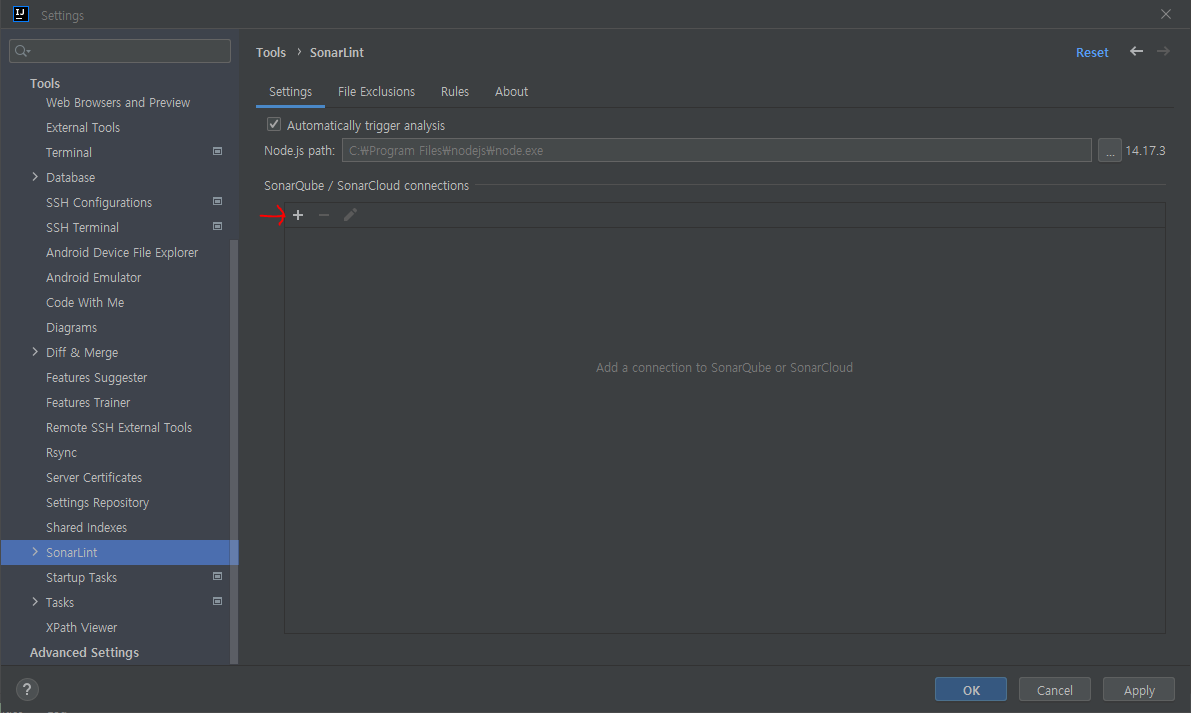
Task: Add a new SonarQube connection with plus icon
Action: click(298, 216)
